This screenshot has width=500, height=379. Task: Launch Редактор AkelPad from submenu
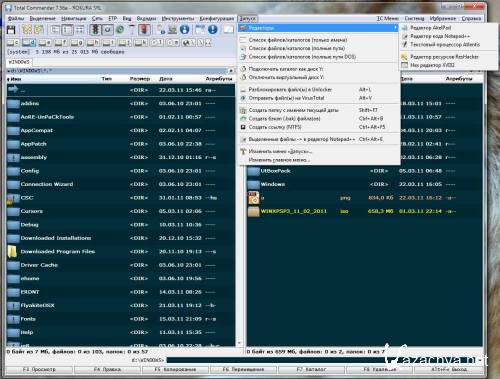(x=449, y=28)
